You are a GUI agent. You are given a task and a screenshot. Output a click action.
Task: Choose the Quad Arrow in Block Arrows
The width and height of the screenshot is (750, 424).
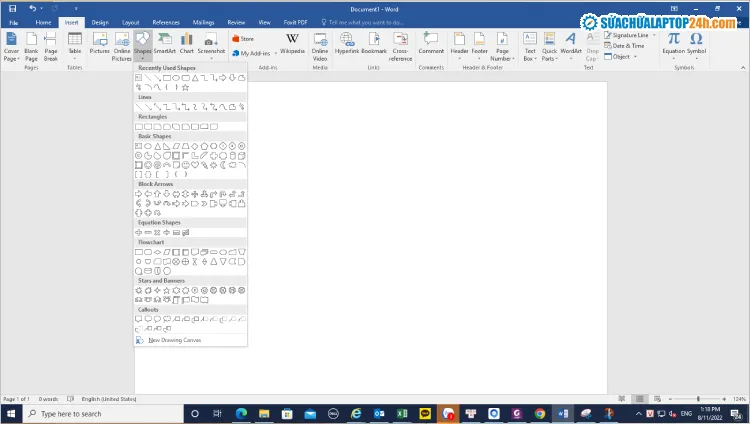[195, 194]
